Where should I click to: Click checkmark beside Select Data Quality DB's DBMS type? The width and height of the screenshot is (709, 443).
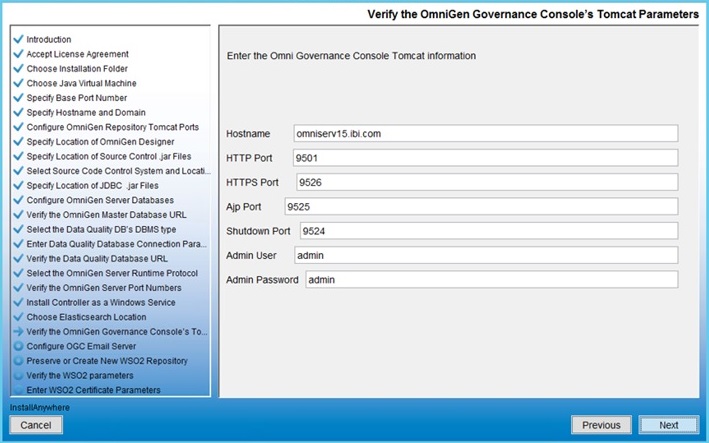click(18, 229)
